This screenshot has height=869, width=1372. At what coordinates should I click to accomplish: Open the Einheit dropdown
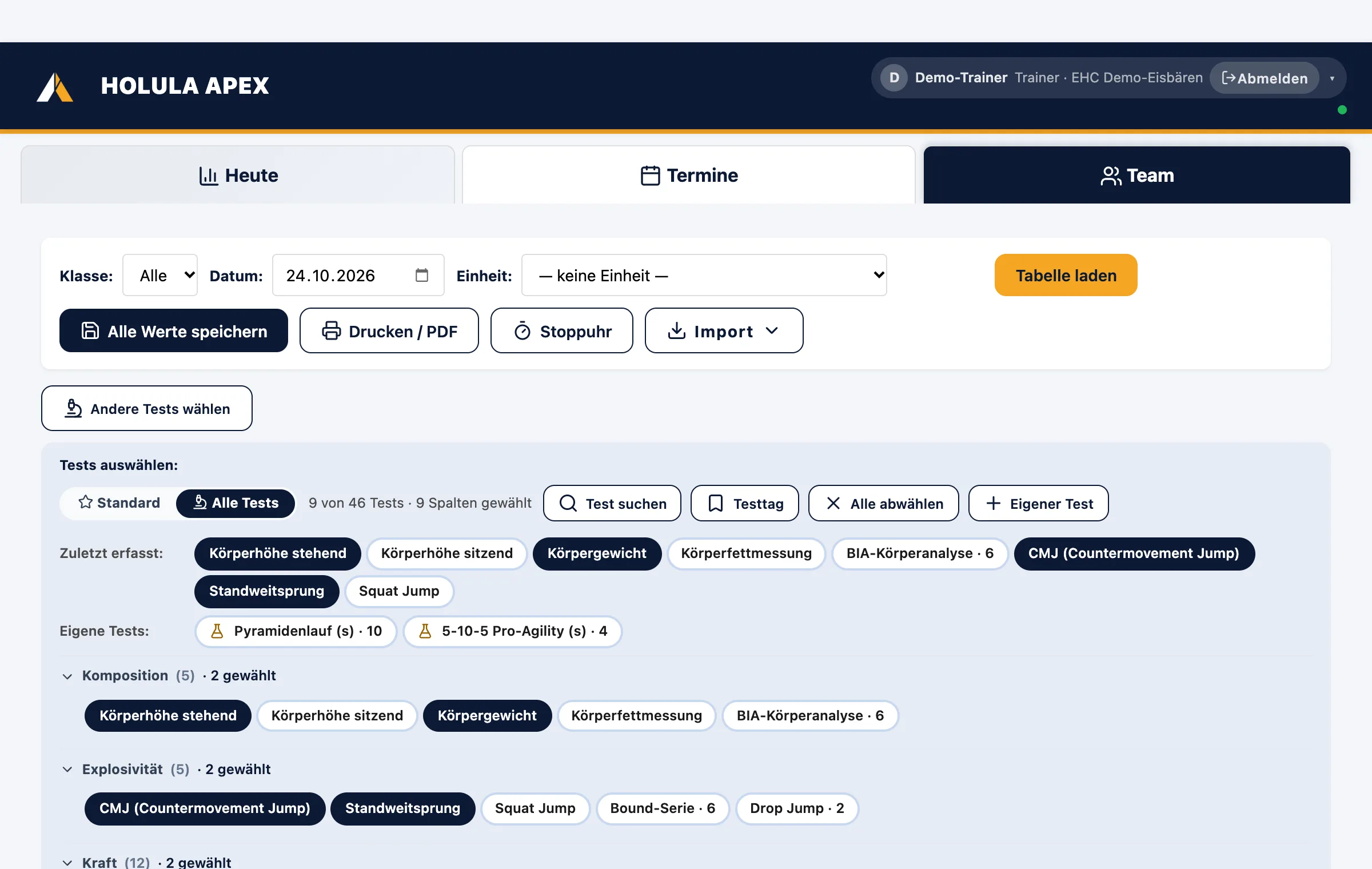[x=704, y=275]
